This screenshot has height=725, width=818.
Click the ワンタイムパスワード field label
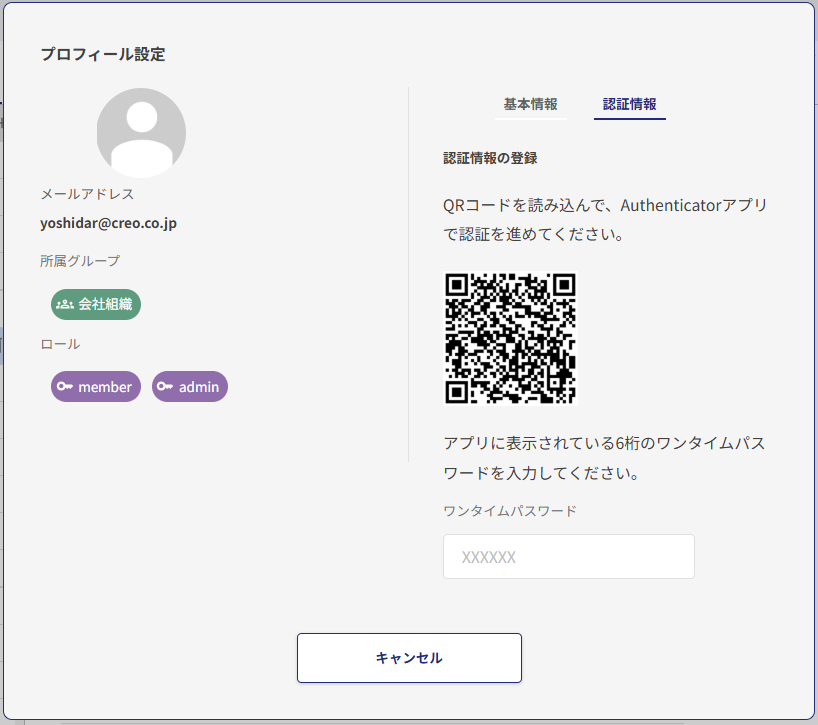tap(509, 510)
